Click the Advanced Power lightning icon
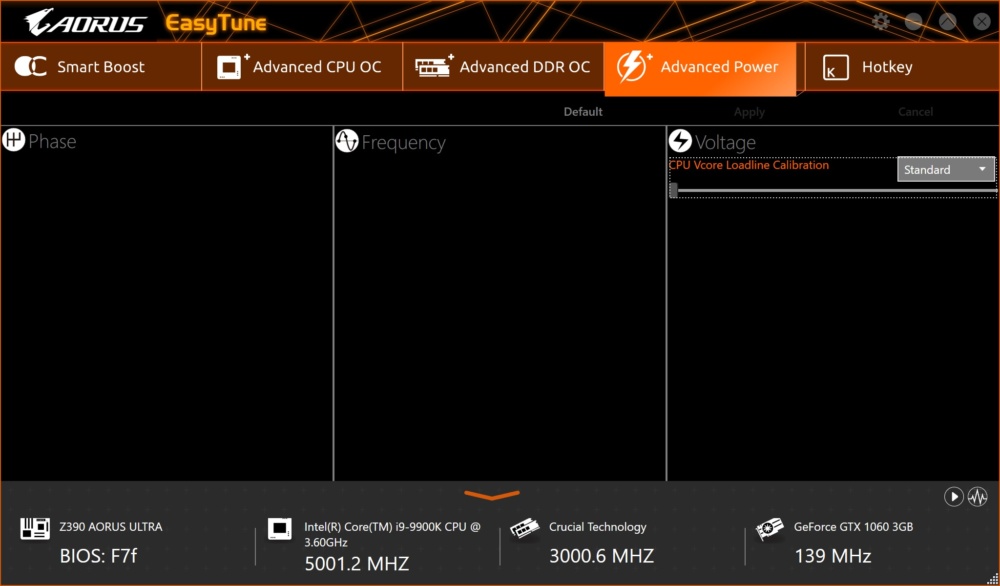The image size is (1000, 586). tap(633, 66)
